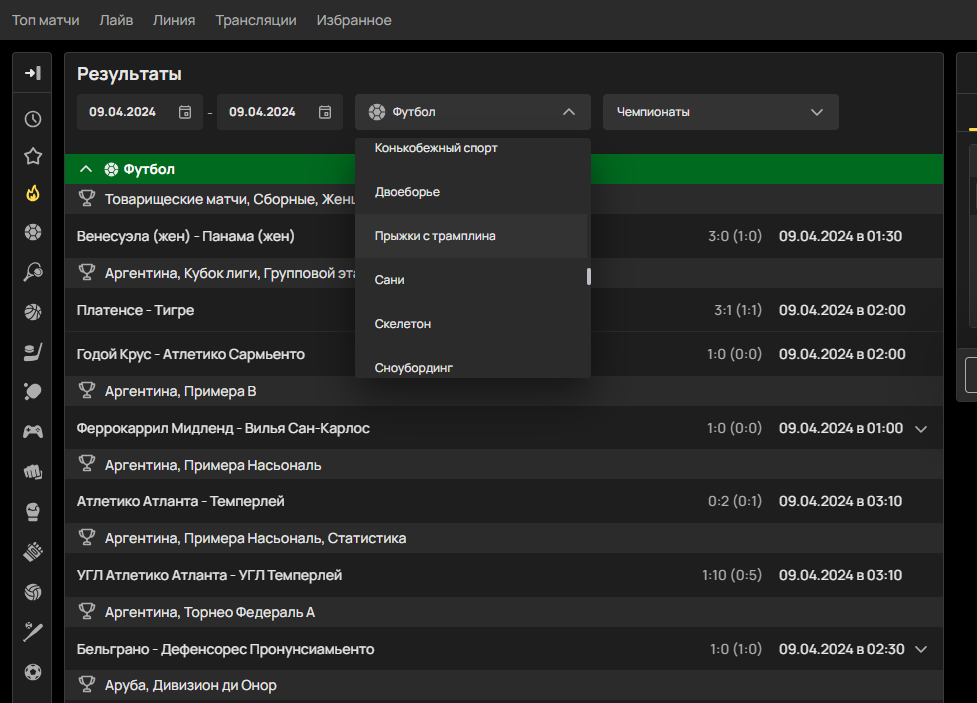Click trophy icon beside Аргентина, Примера В
Viewport: 977px width, 703px height.
[x=87, y=391]
